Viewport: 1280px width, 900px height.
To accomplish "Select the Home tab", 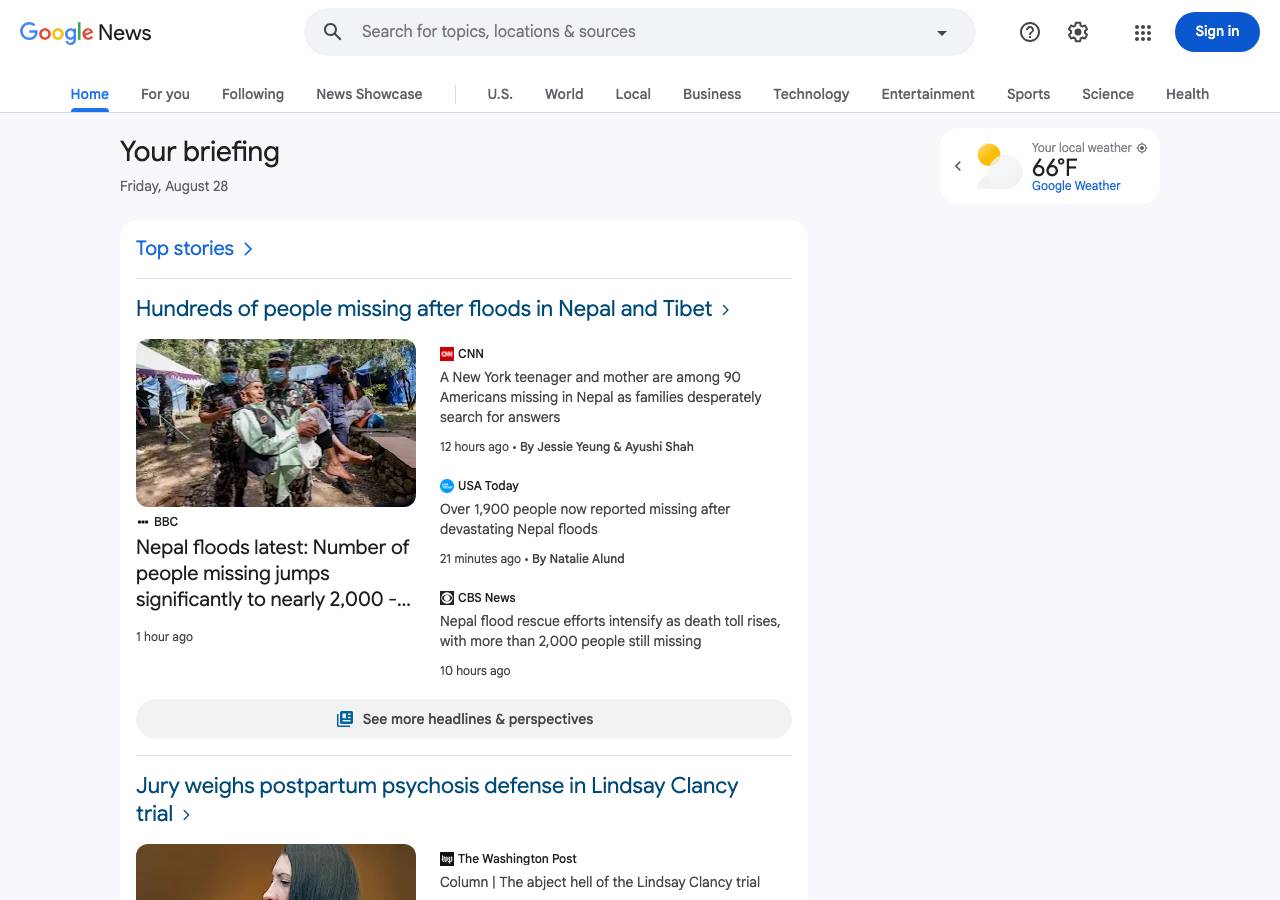I will pyautogui.click(x=90, y=94).
